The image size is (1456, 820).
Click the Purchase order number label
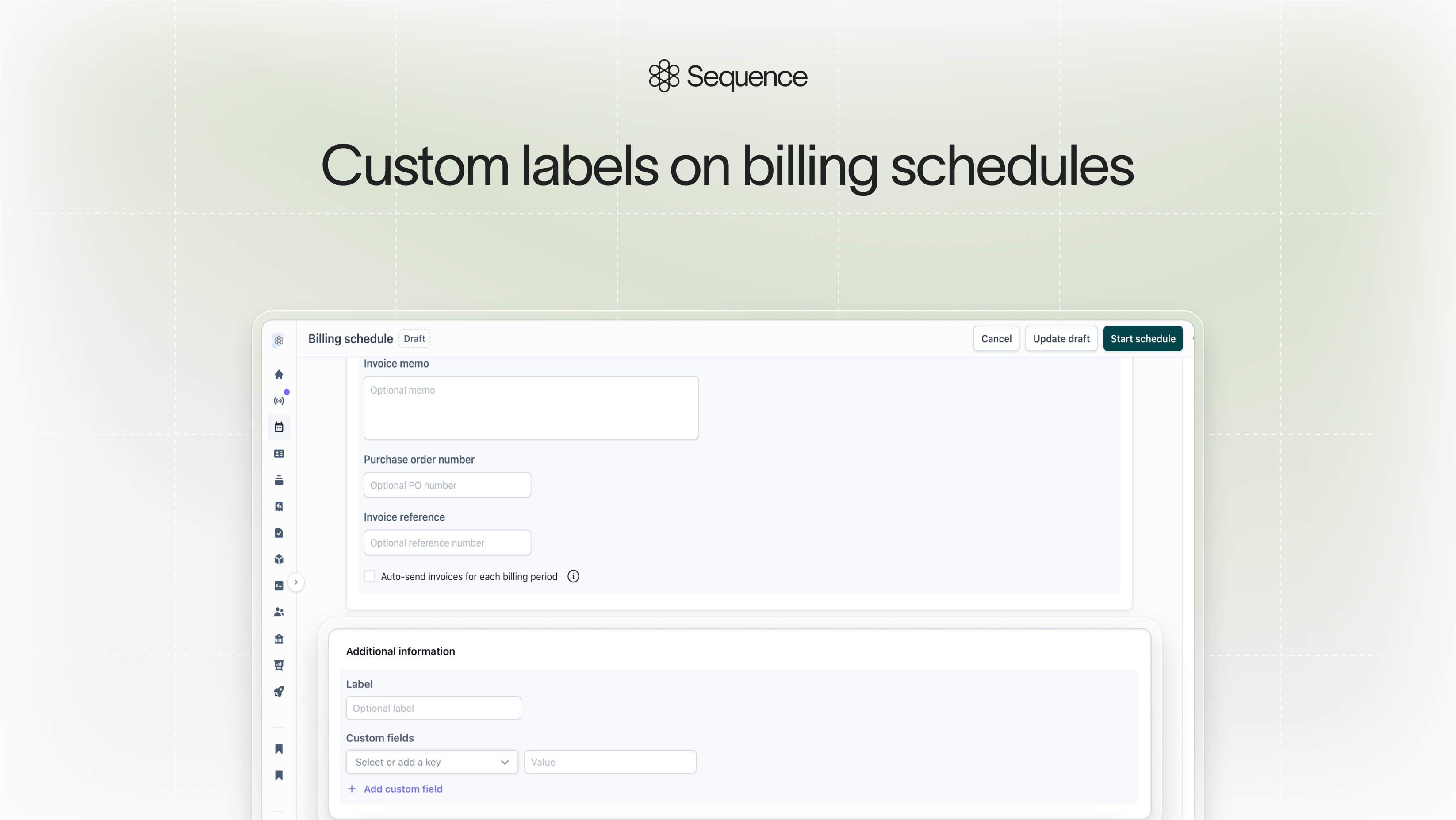[x=419, y=460]
